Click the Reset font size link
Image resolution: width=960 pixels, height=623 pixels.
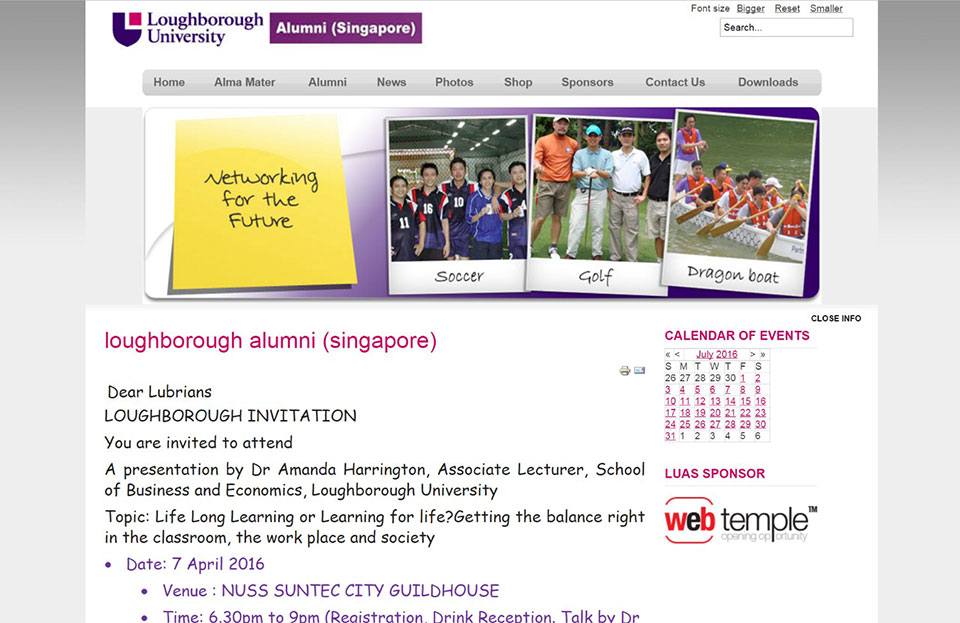coord(787,9)
